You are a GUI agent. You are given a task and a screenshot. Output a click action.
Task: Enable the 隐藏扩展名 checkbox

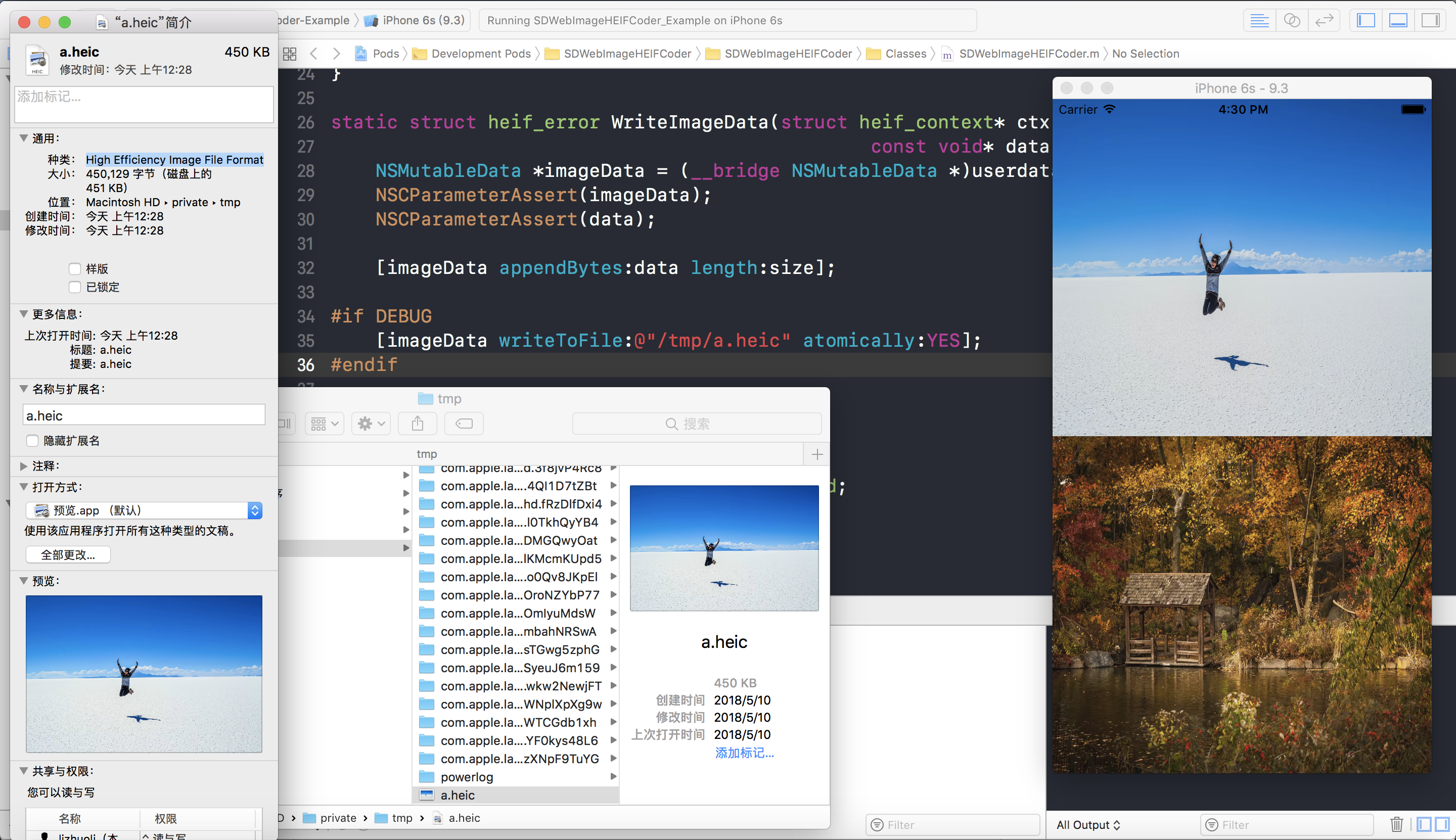(x=32, y=441)
